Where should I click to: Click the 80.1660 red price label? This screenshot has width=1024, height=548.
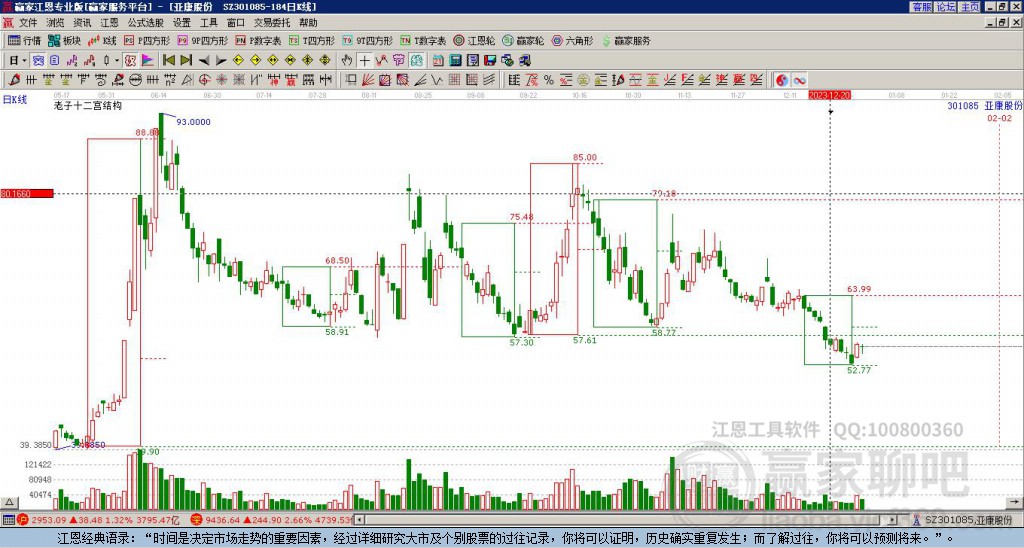pyautogui.click(x=27, y=194)
